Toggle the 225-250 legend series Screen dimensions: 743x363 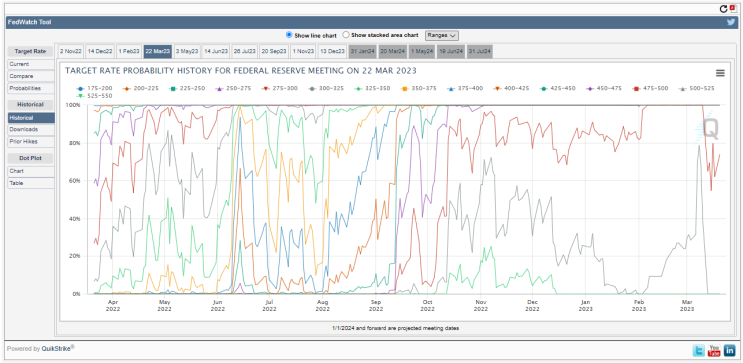point(187,88)
